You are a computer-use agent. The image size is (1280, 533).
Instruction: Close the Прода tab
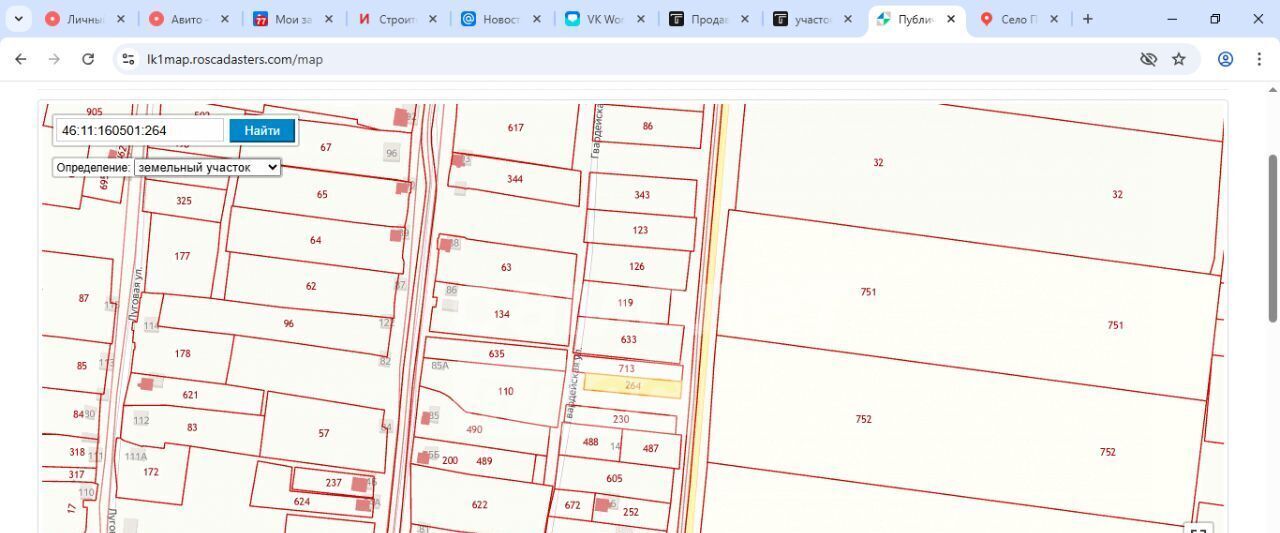pos(745,19)
